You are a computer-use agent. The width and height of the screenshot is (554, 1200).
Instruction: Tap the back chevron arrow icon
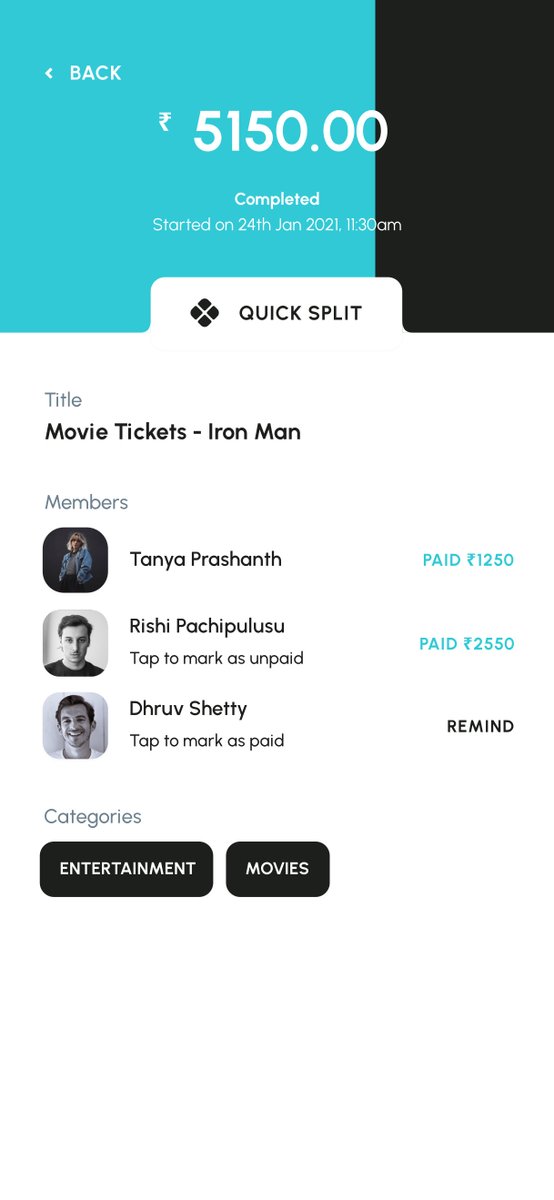[x=49, y=73]
